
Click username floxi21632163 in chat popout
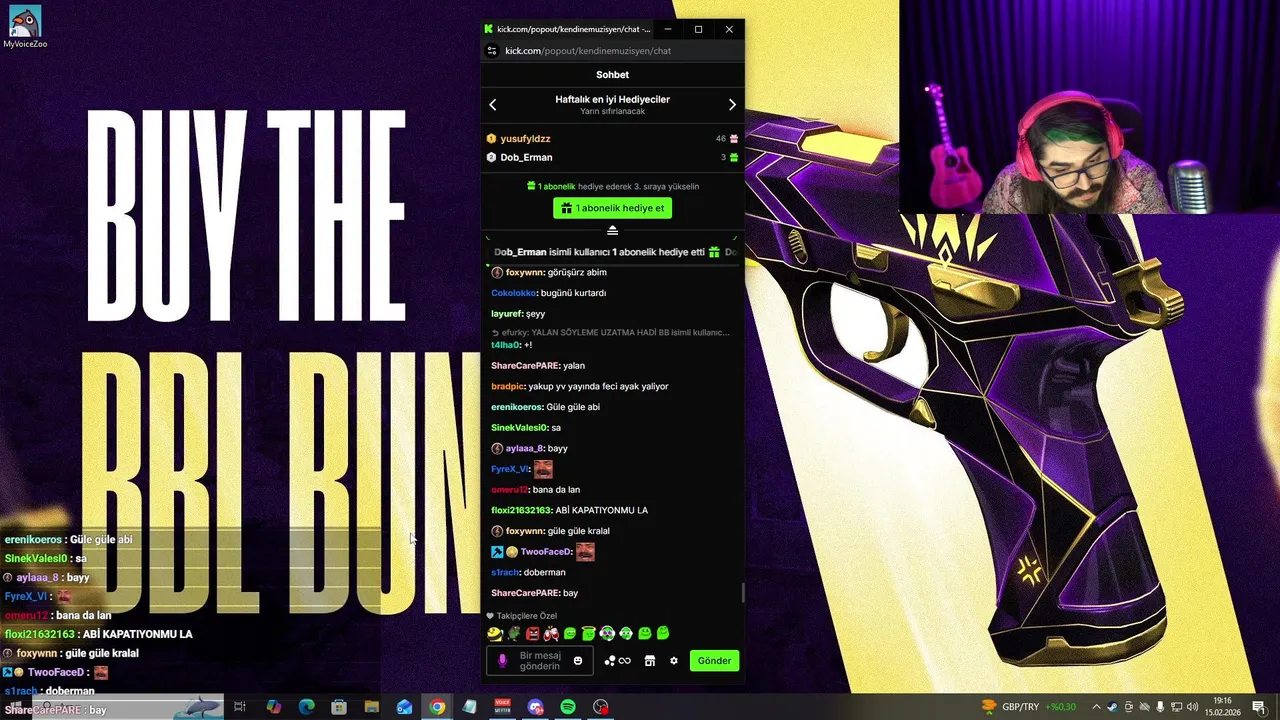point(521,510)
